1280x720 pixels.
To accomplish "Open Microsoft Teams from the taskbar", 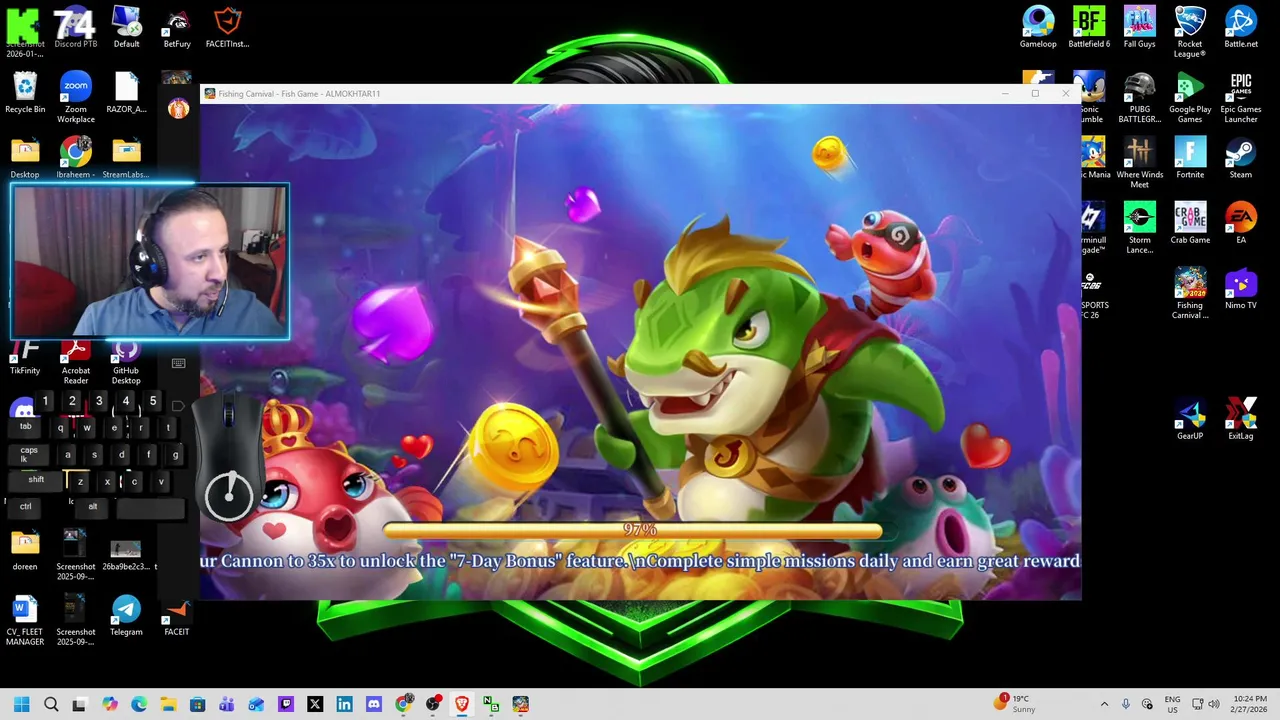I will click(x=227, y=704).
